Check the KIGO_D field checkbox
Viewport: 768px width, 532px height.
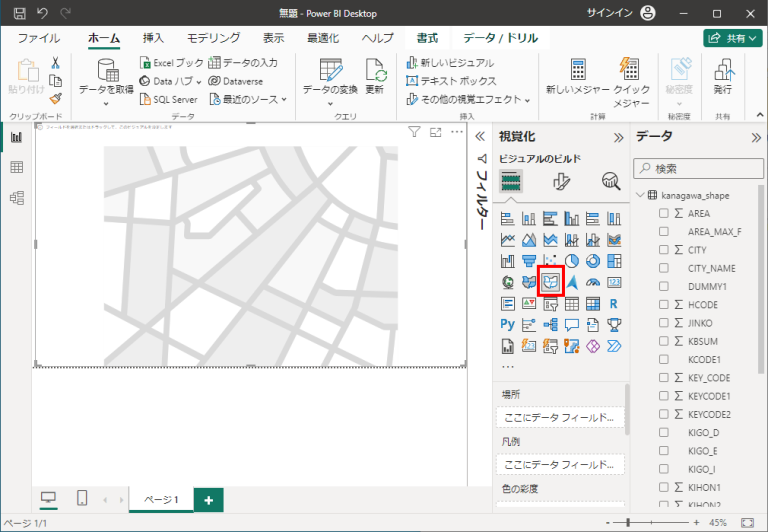tap(664, 433)
